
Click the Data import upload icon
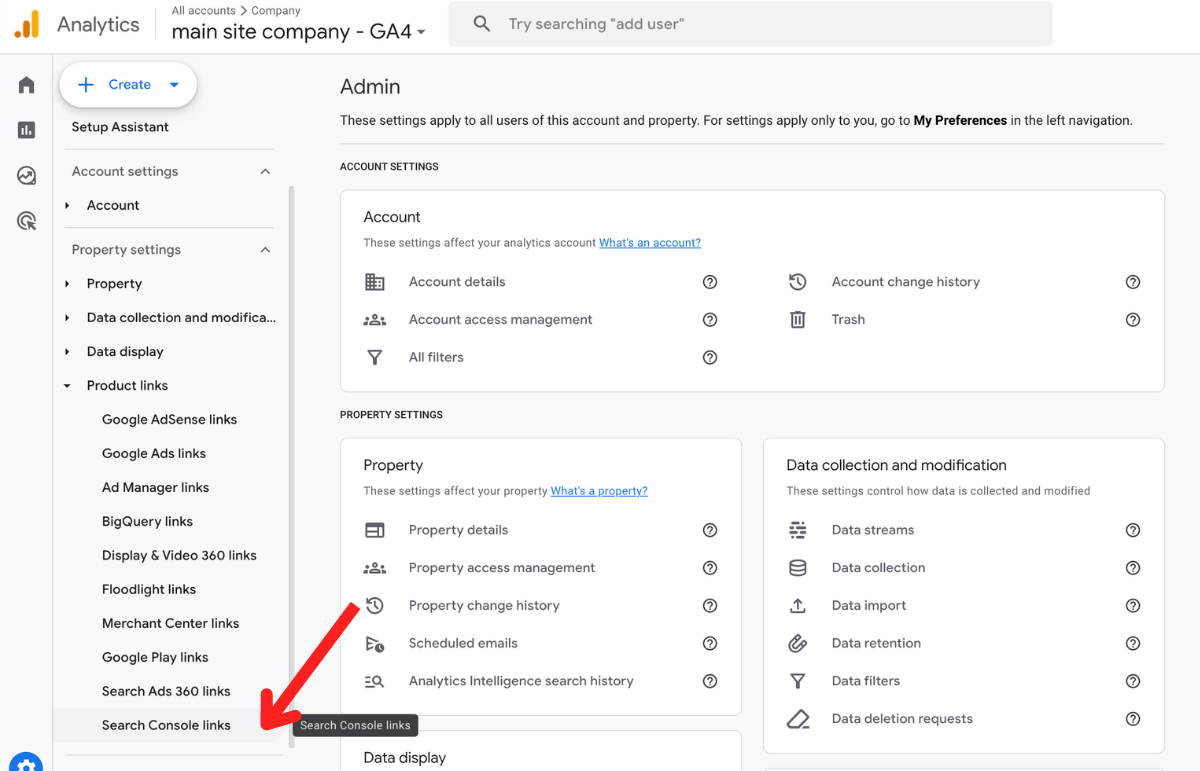click(798, 606)
